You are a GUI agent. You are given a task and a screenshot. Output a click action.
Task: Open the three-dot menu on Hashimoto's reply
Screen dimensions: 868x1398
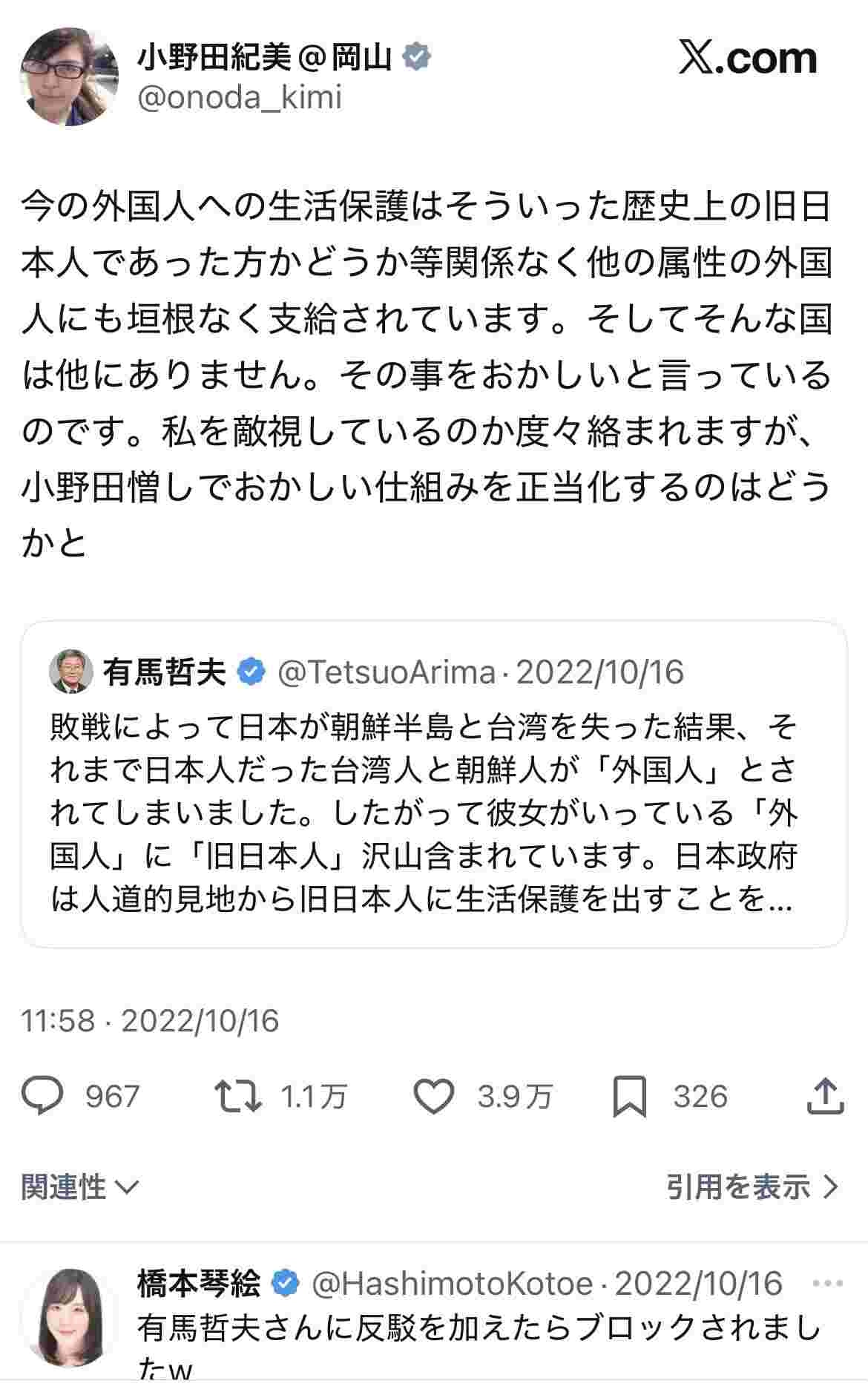(x=827, y=1283)
